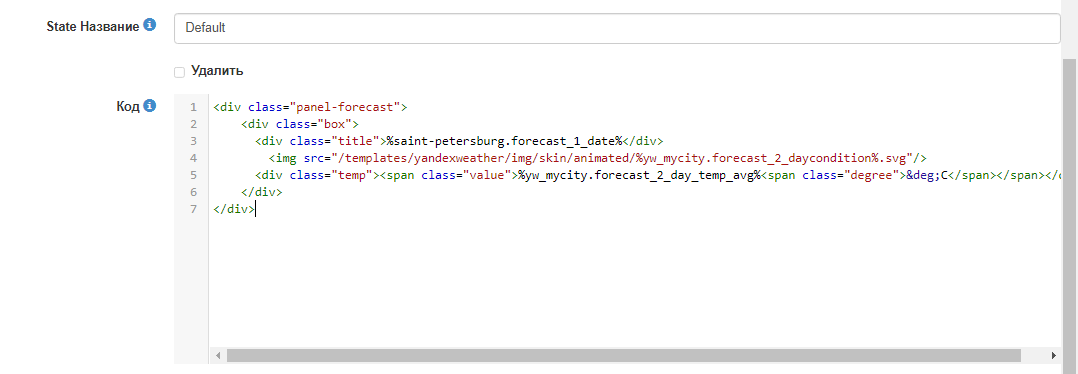Click the info icon beside State Название
The width and height of the screenshot is (1078, 374).
tap(149, 26)
